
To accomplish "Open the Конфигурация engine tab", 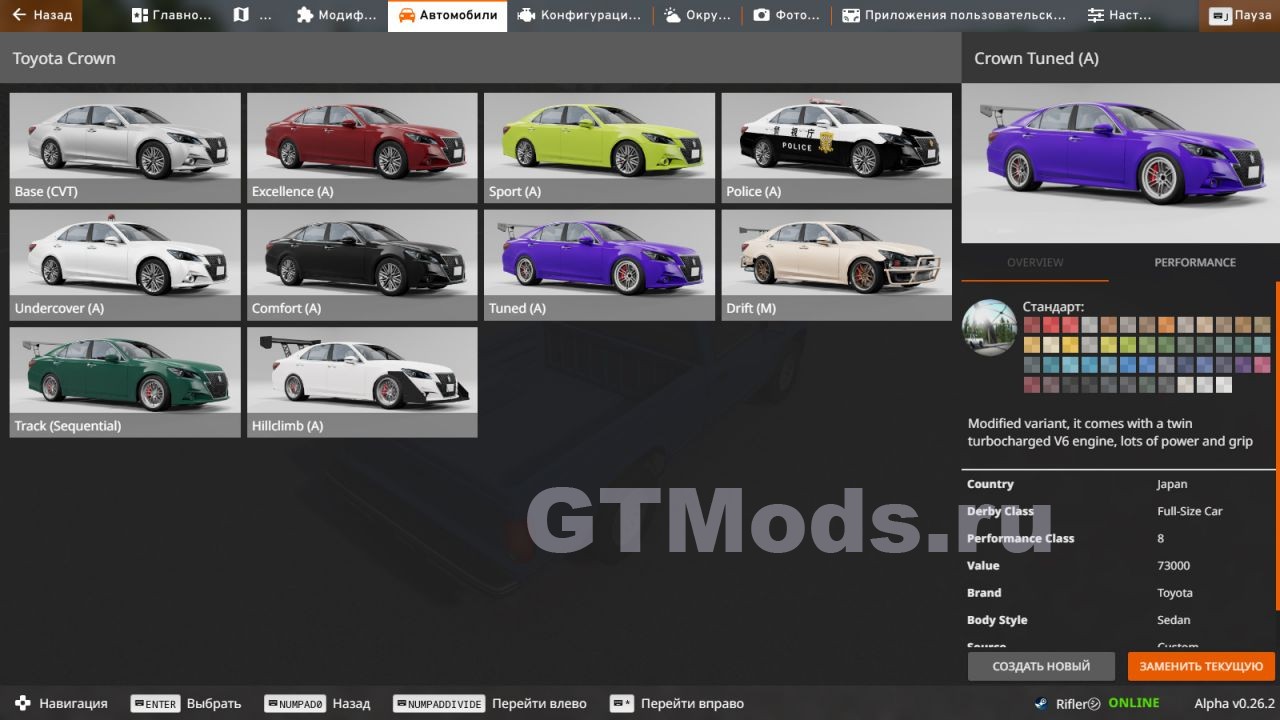I will point(580,15).
